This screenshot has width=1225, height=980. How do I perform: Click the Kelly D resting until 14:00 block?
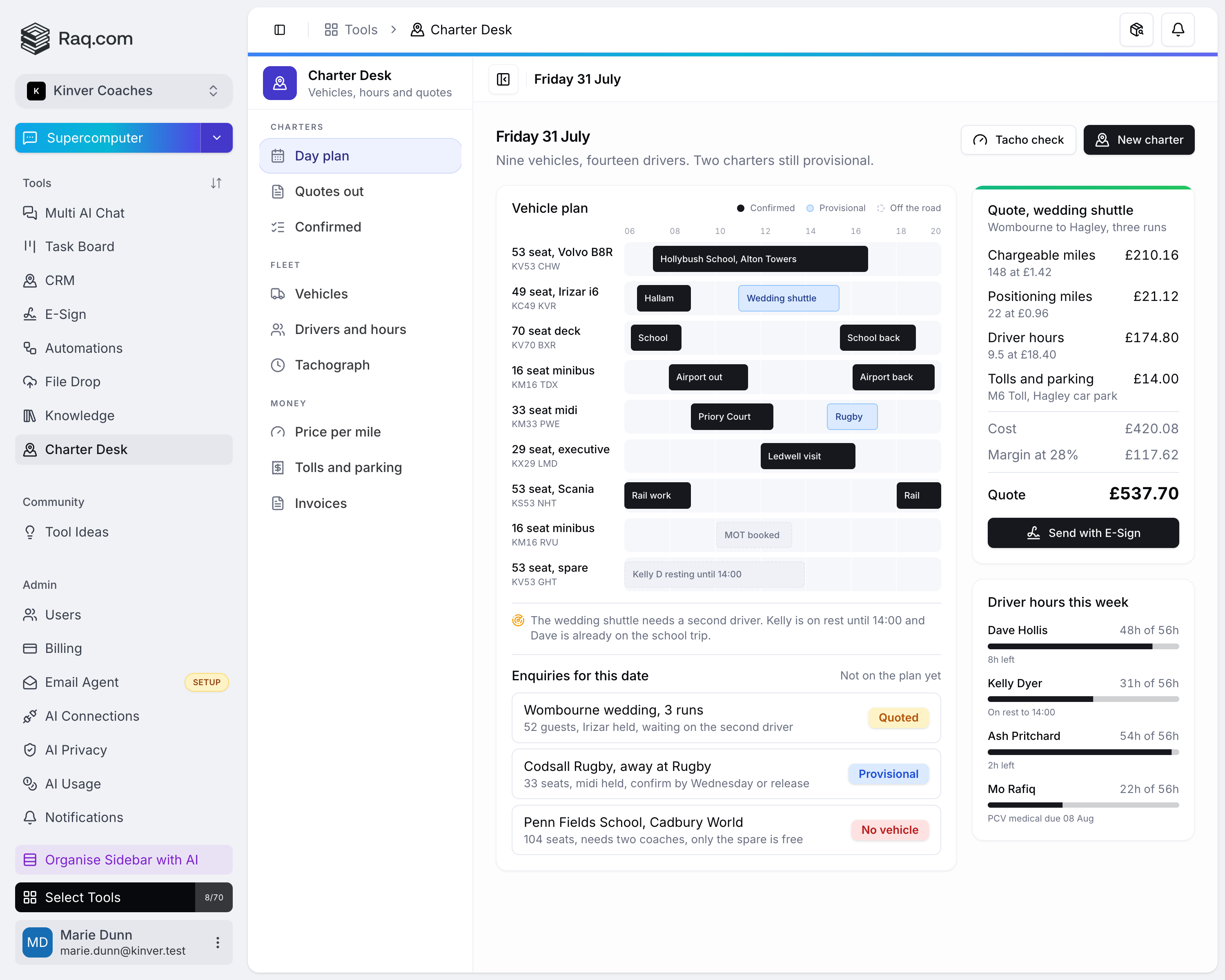(x=714, y=575)
